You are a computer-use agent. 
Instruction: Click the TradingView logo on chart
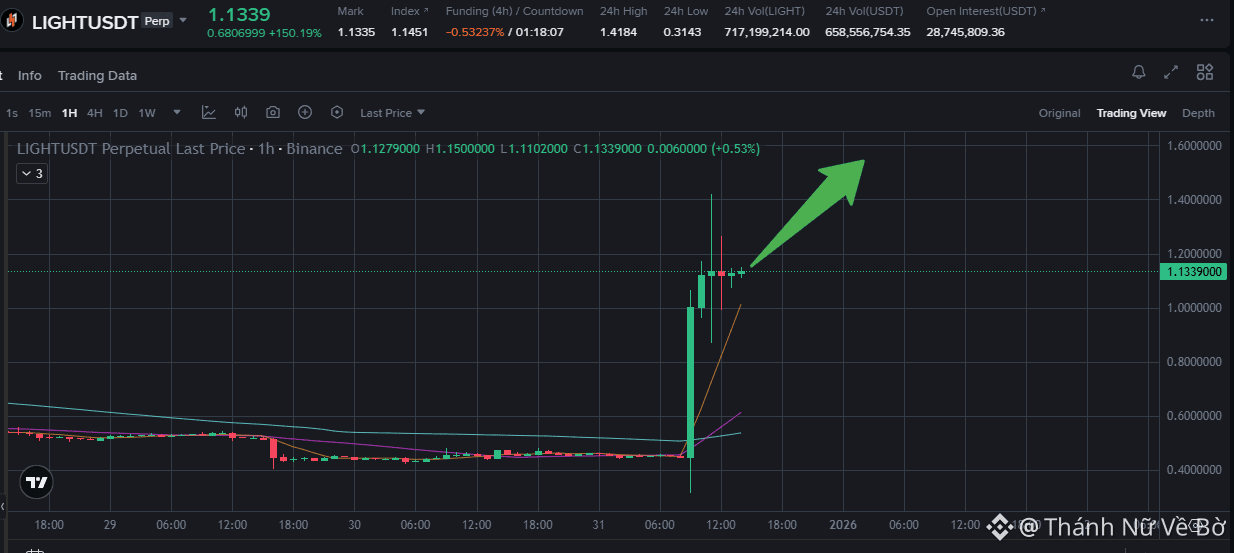coord(37,483)
